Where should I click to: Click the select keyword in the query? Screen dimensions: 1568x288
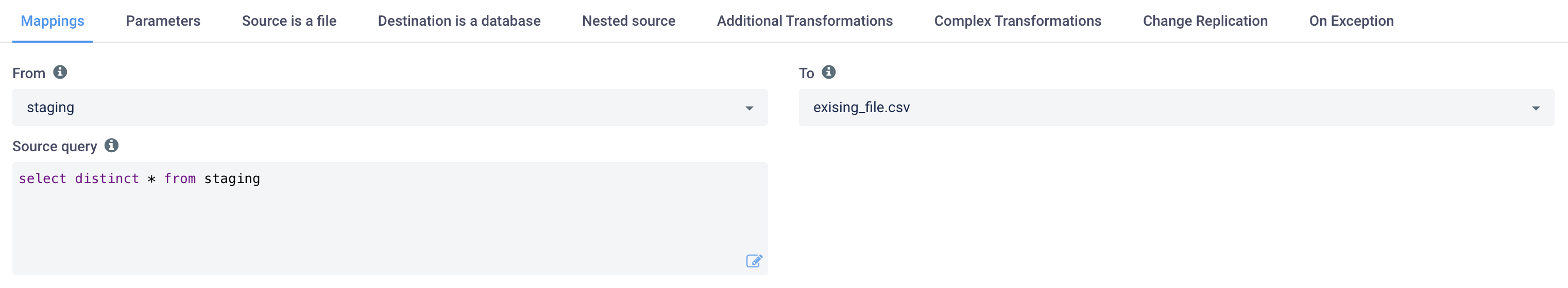pos(43,178)
